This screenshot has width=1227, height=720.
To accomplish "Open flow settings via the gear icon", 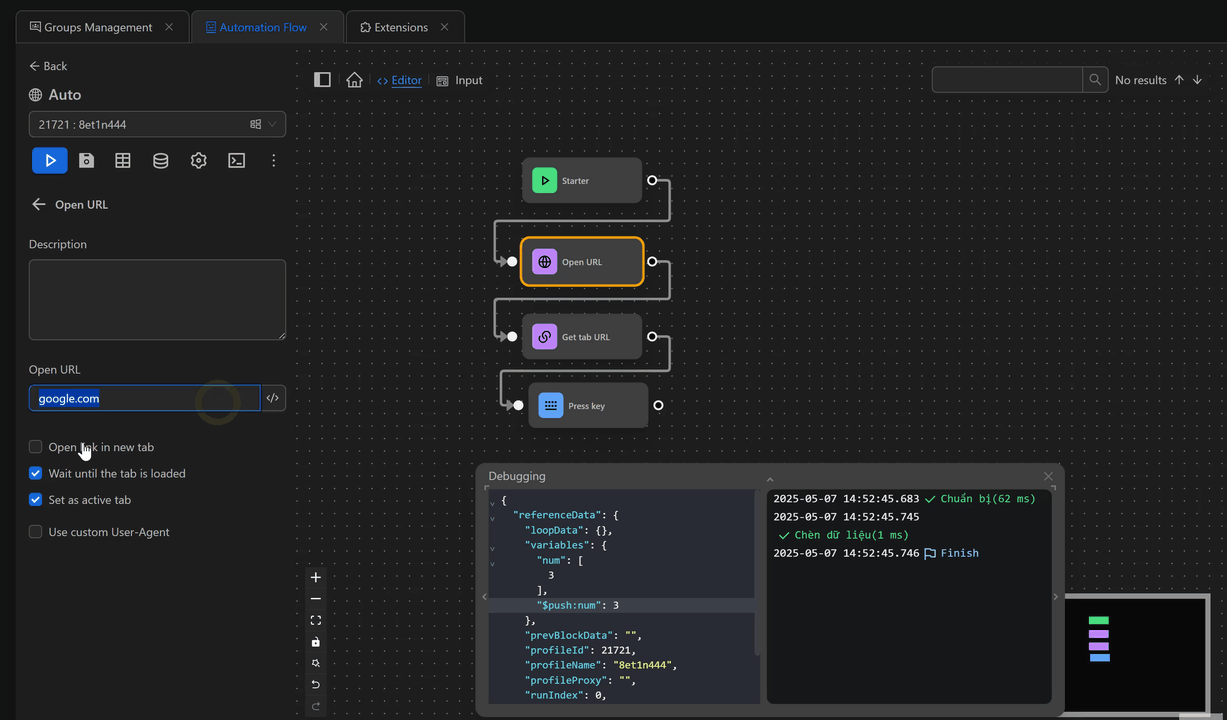I will pyautogui.click(x=198, y=160).
